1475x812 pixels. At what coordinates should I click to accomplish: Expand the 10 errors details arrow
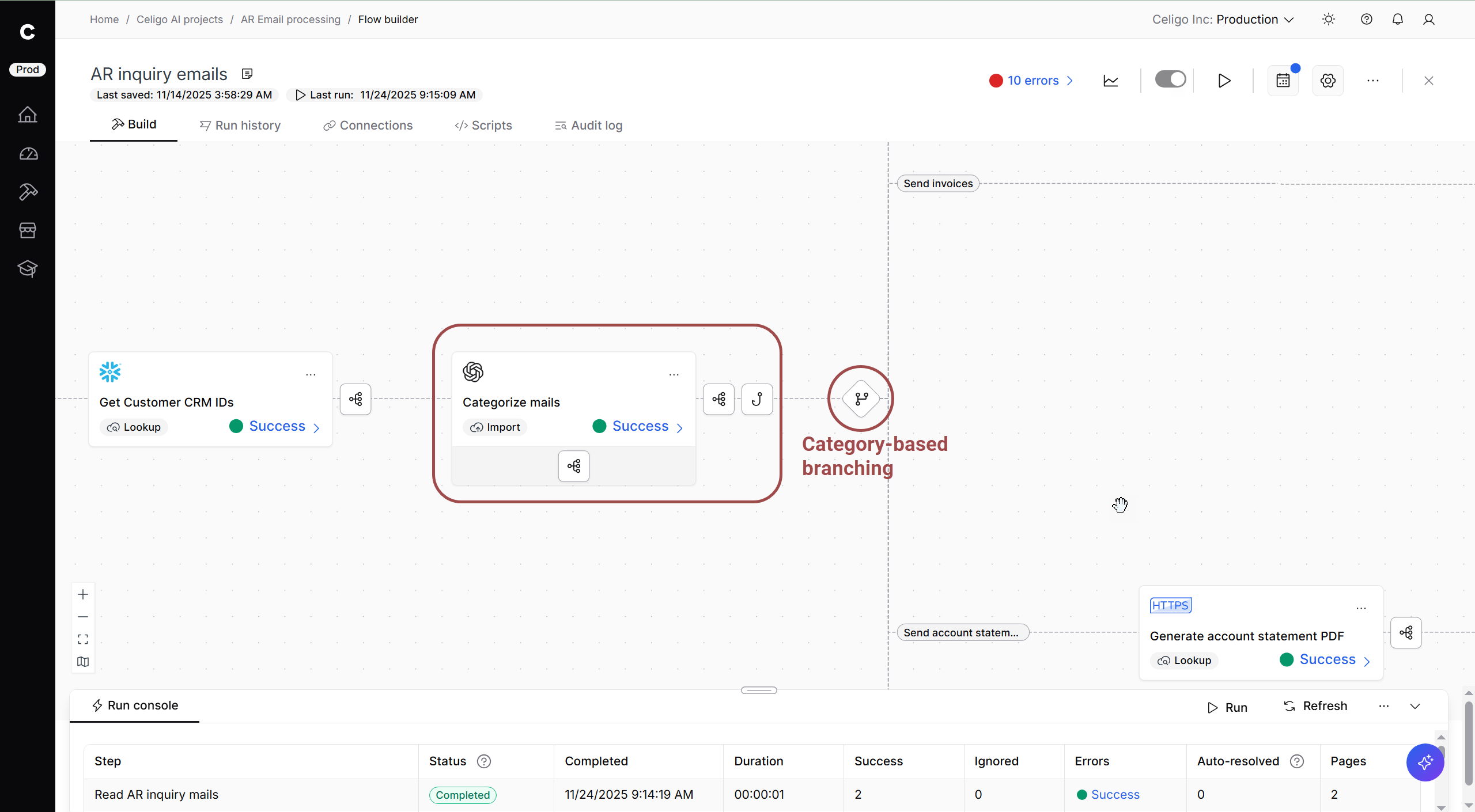tap(1070, 81)
